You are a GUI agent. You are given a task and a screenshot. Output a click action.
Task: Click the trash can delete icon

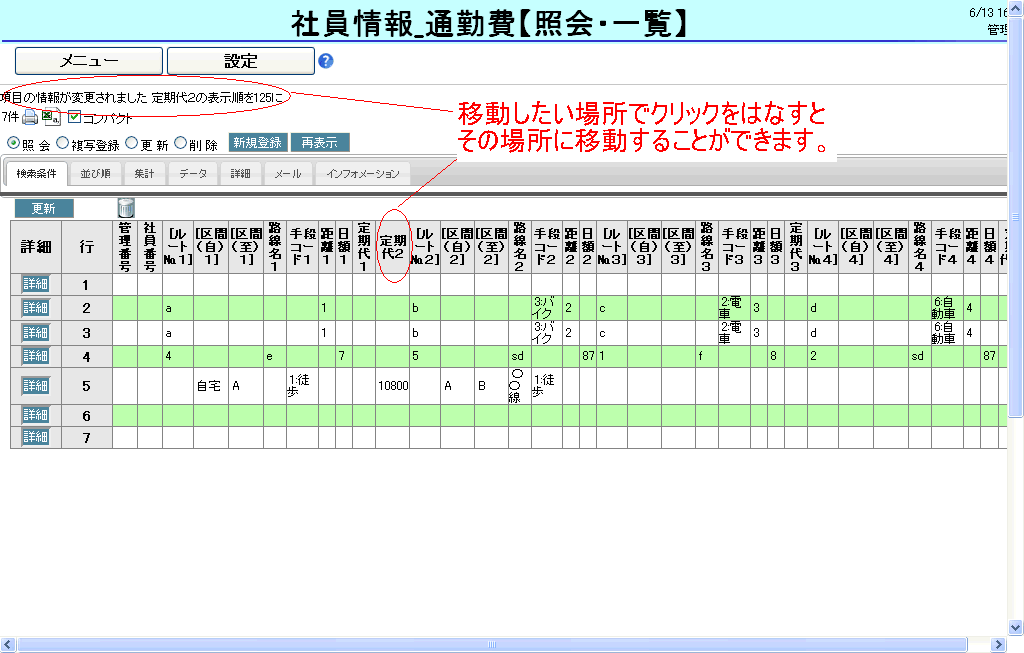pos(126,208)
